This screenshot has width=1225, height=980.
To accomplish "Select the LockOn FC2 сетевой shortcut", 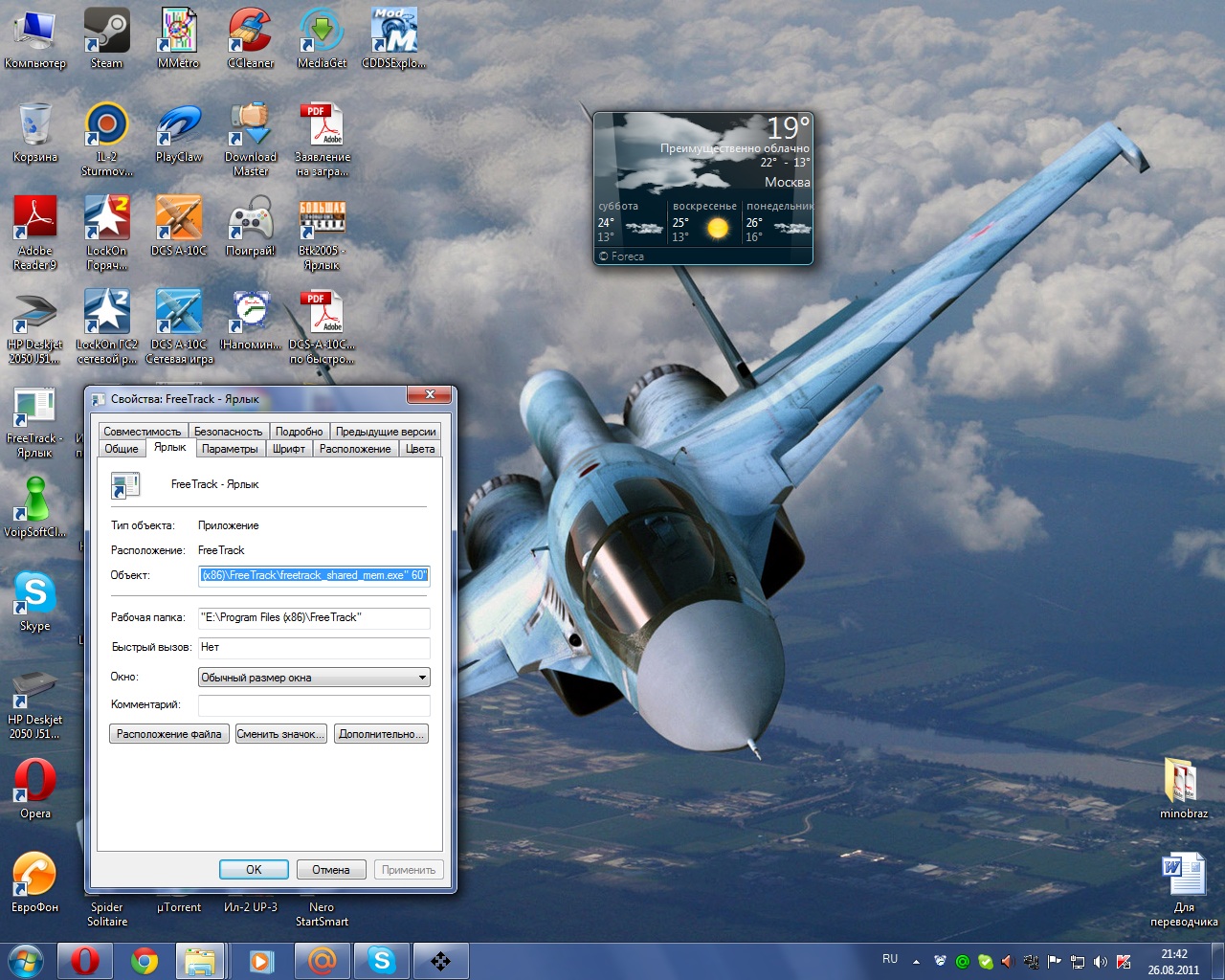I will pos(106,326).
